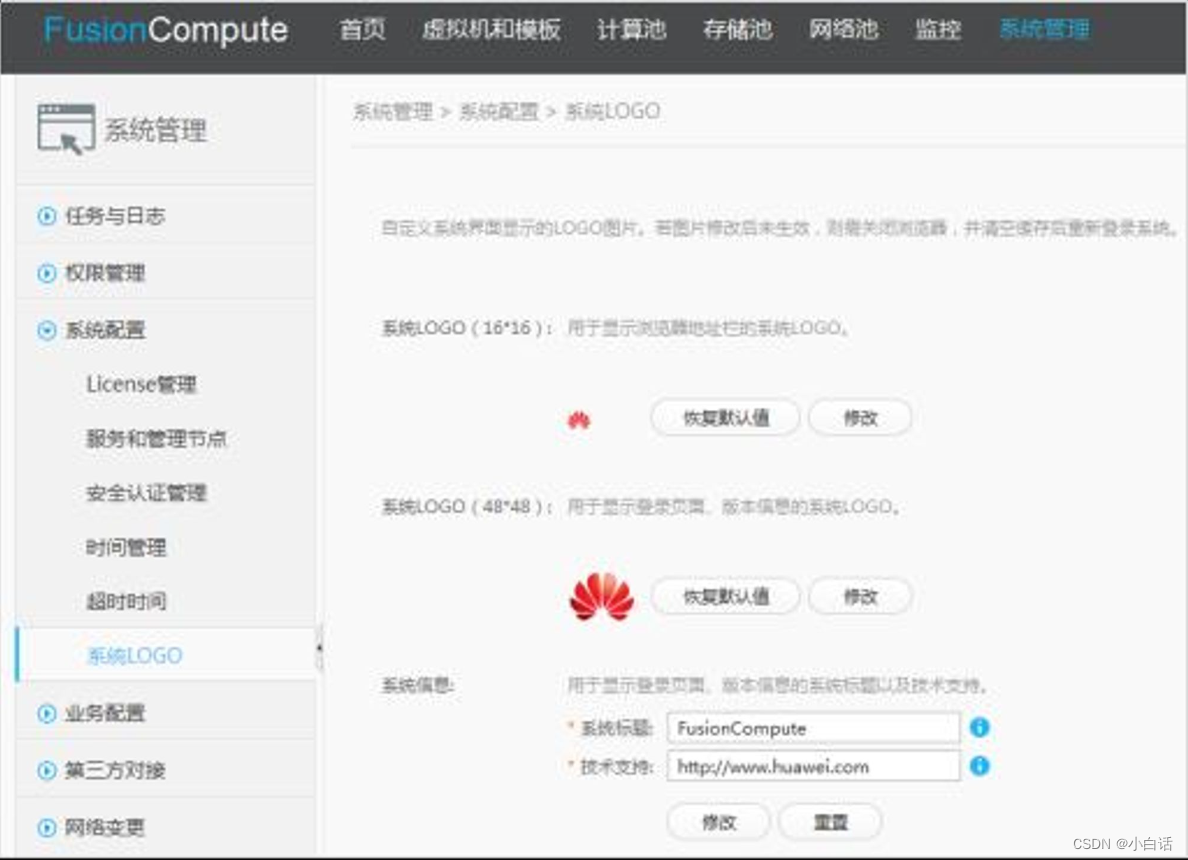Viewport: 1188px width, 860px height.
Task: Expand the 任务与日志 section arrow
Action: 47,216
